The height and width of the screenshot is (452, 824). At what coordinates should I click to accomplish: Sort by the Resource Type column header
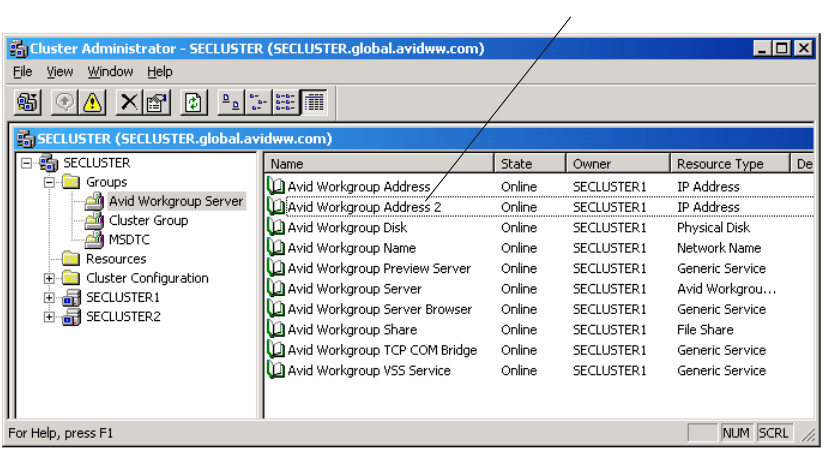click(730, 163)
